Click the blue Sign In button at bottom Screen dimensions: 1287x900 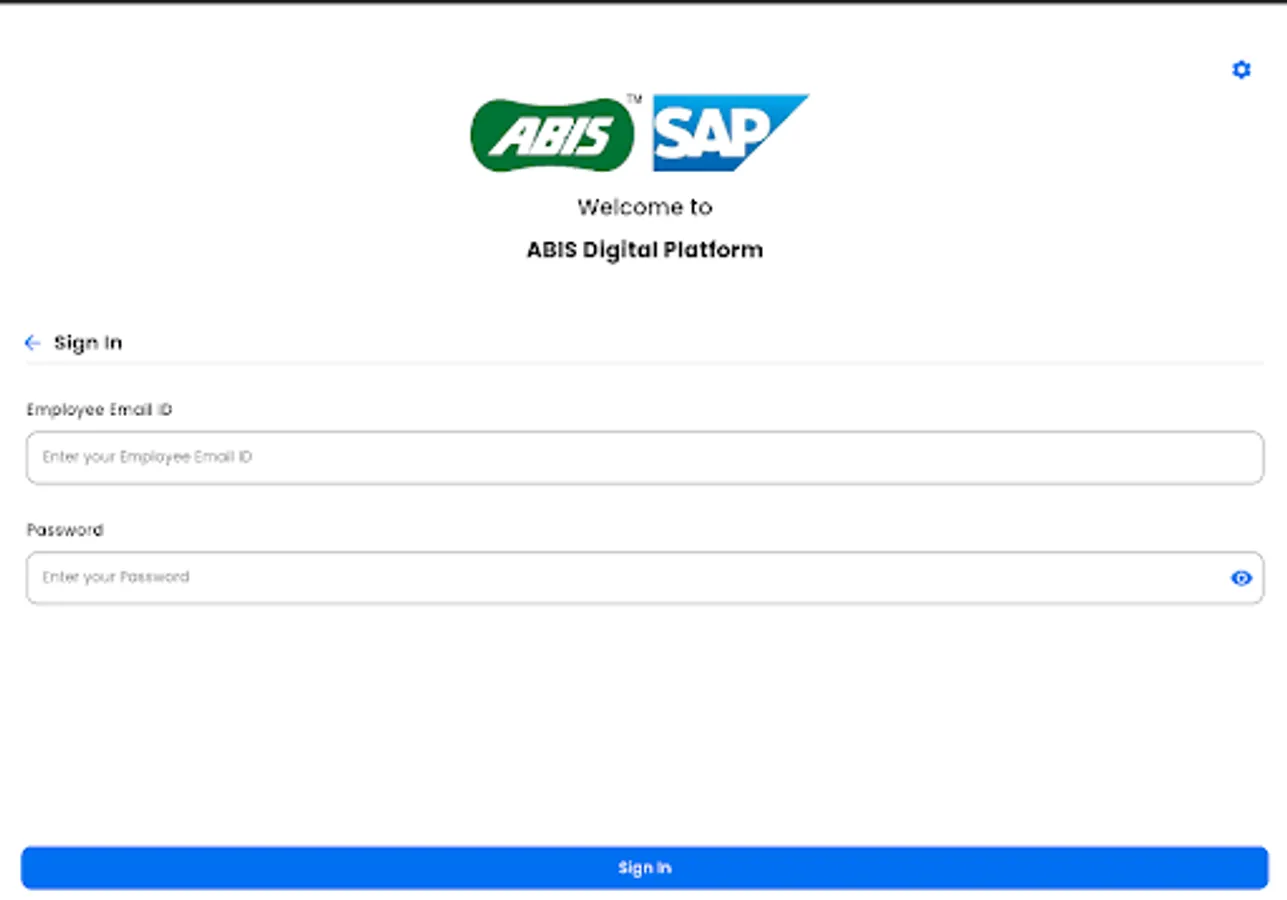click(x=645, y=867)
